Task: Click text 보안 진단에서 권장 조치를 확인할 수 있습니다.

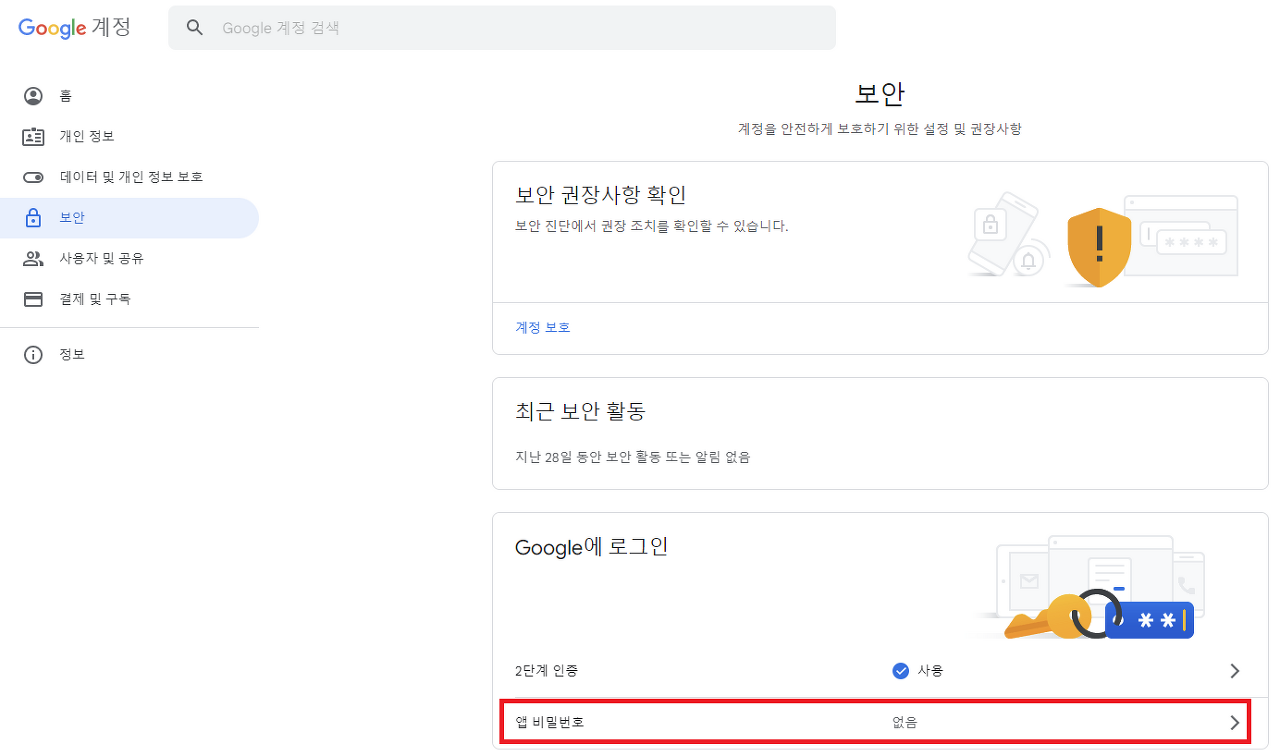Action: pos(652,226)
